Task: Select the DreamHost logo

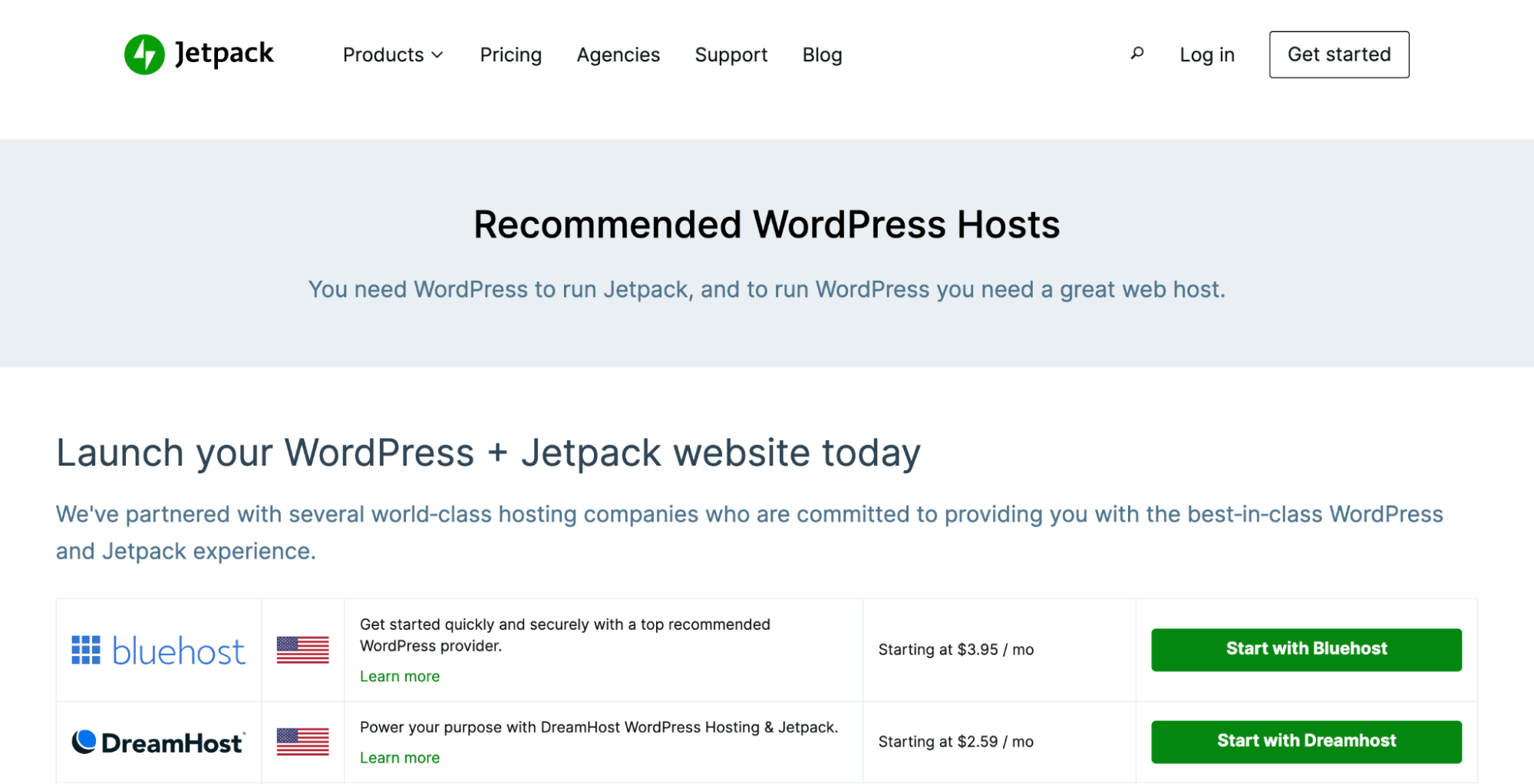Action: pos(158,741)
